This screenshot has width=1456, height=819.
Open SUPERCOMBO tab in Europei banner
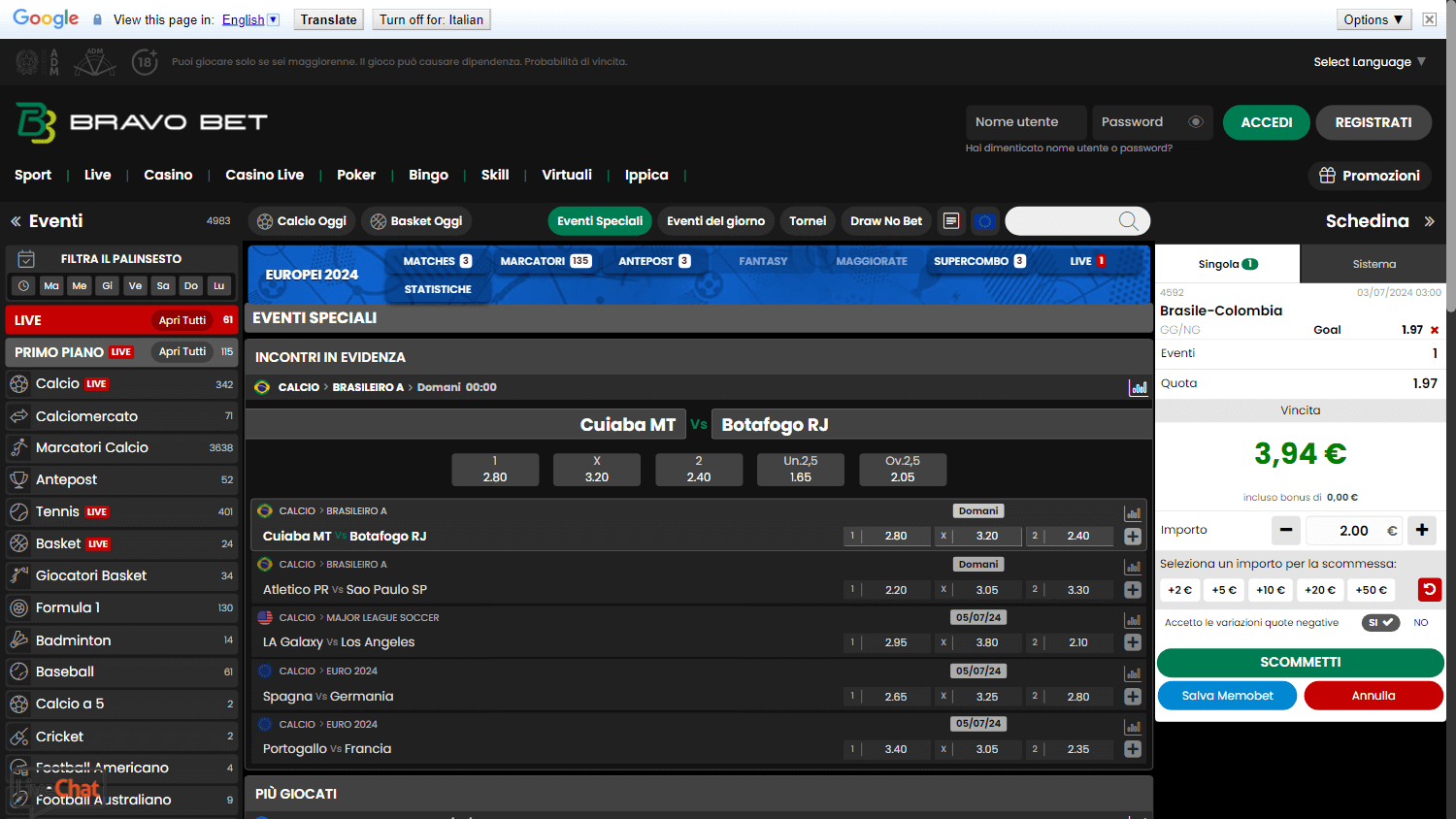(x=979, y=261)
